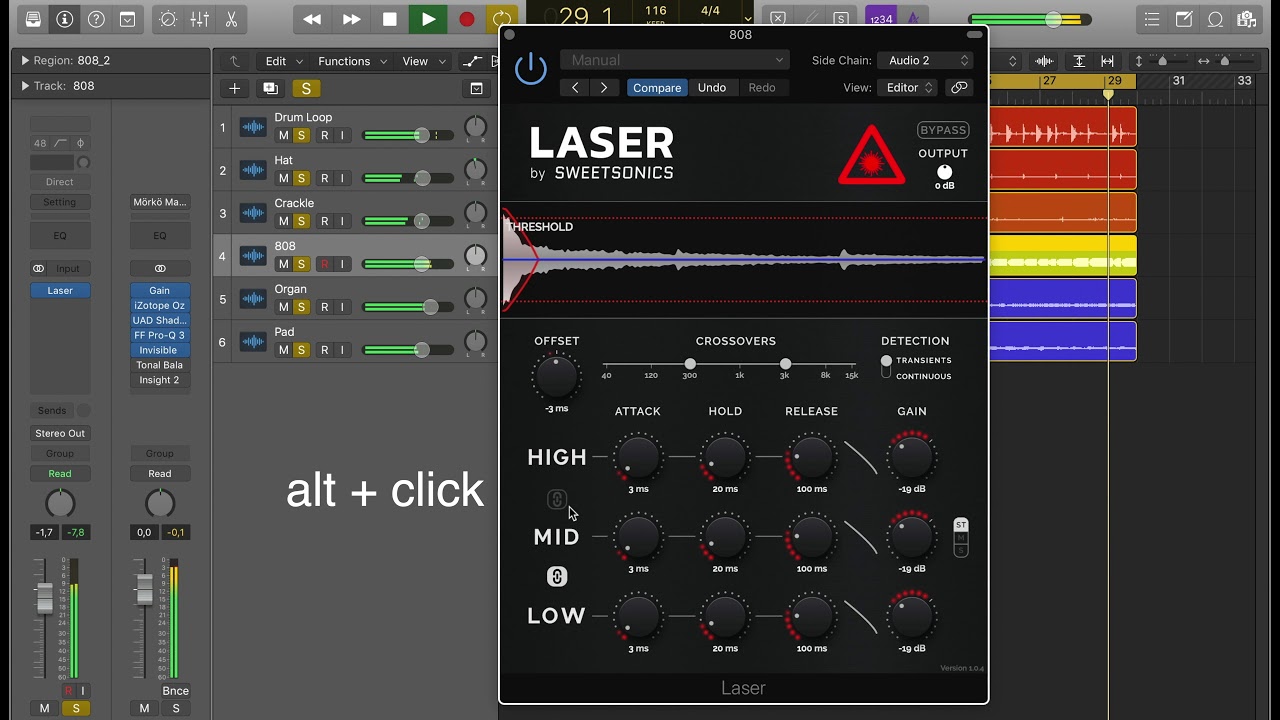Image resolution: width=1280 pixels, height=720 pixels.
Task: Open the Library panel icon
Action: 33,19
